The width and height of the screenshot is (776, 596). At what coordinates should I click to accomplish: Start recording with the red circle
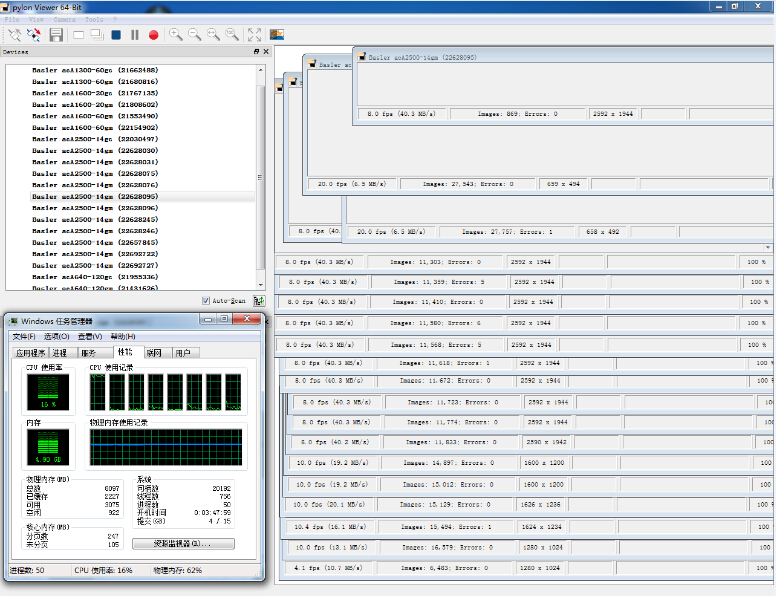pos(153,35)
